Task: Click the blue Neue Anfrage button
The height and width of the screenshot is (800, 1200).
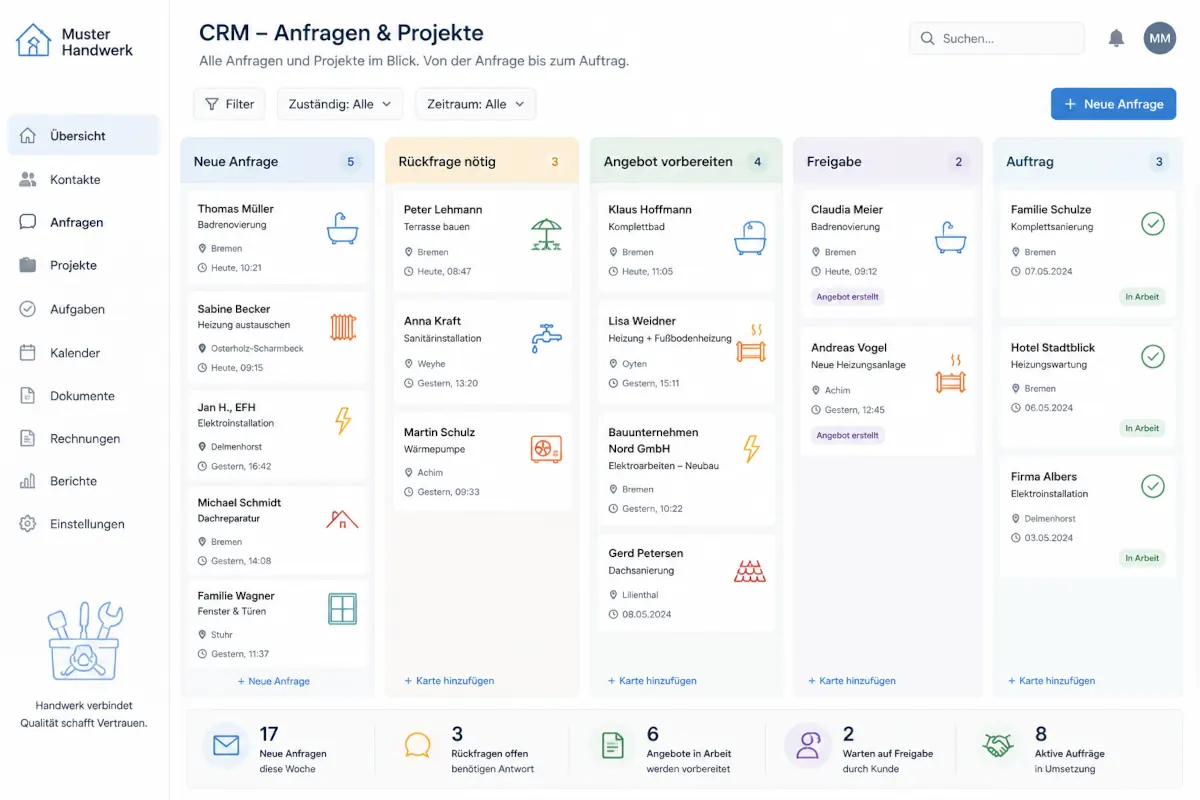Action: pos(1113,104)
